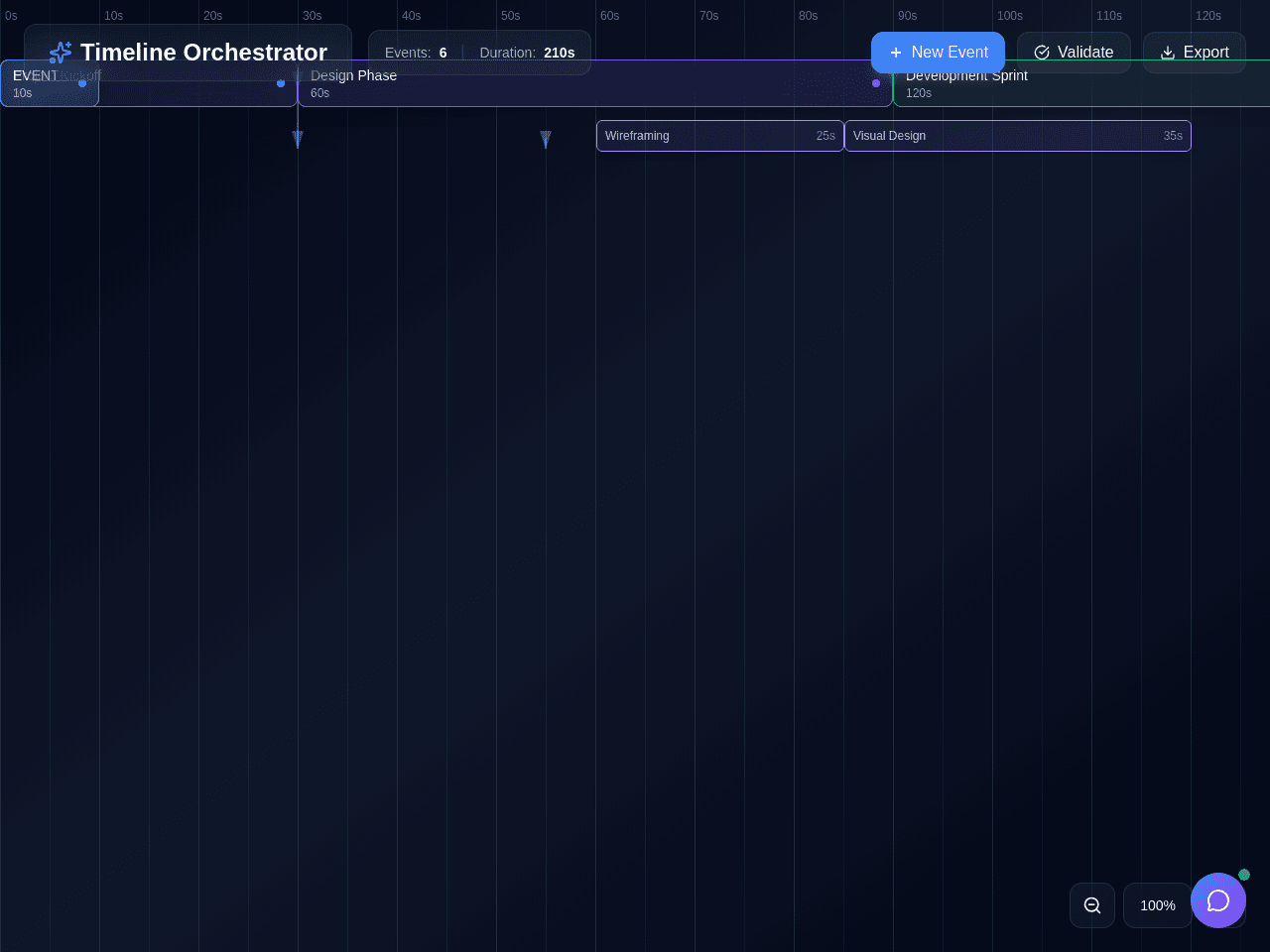1270x952 pixels.
Task: Click the "20s" ruler tick label
Action: tap(213, 16)
